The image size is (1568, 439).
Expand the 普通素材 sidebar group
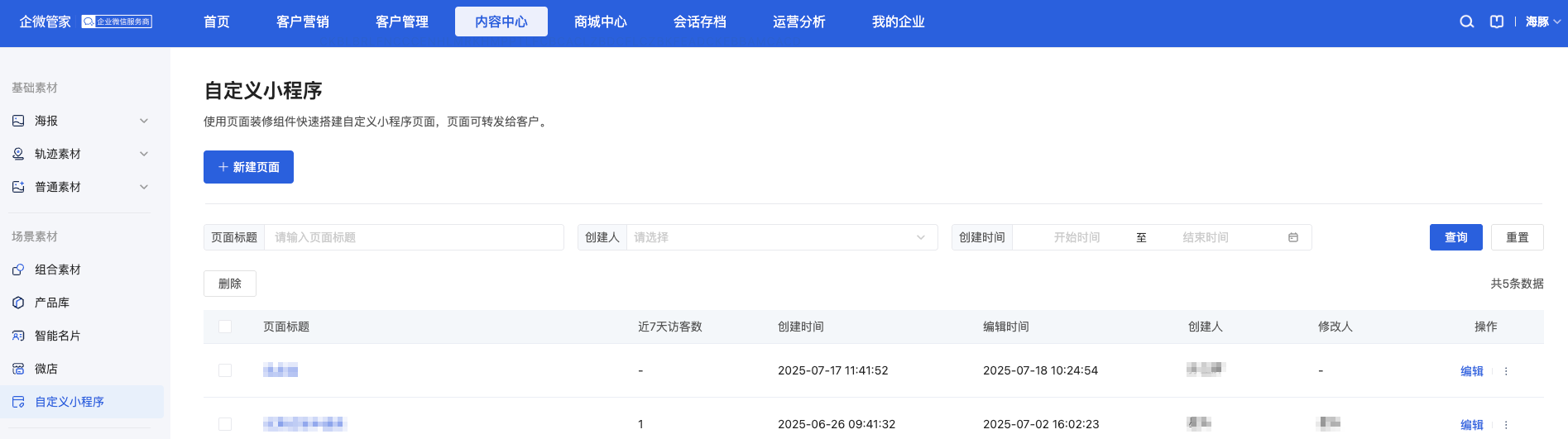point(144,187)
